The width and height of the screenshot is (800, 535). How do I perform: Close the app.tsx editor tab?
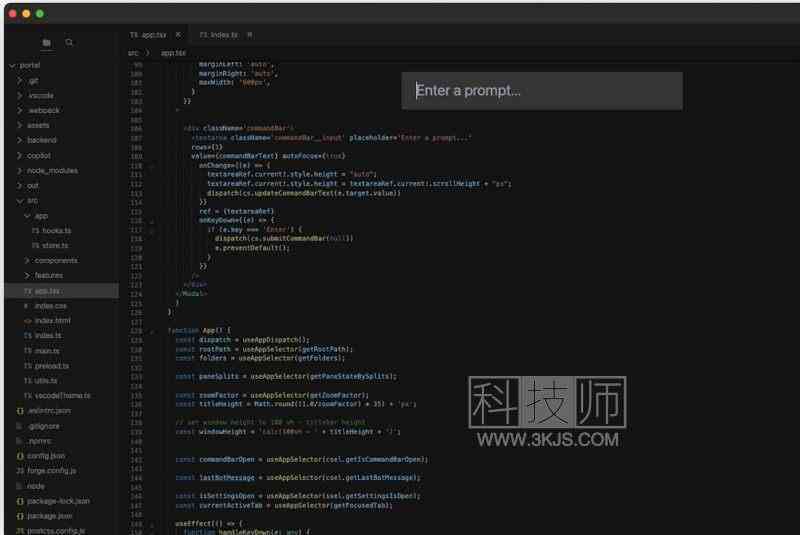(x=178, y=35)
